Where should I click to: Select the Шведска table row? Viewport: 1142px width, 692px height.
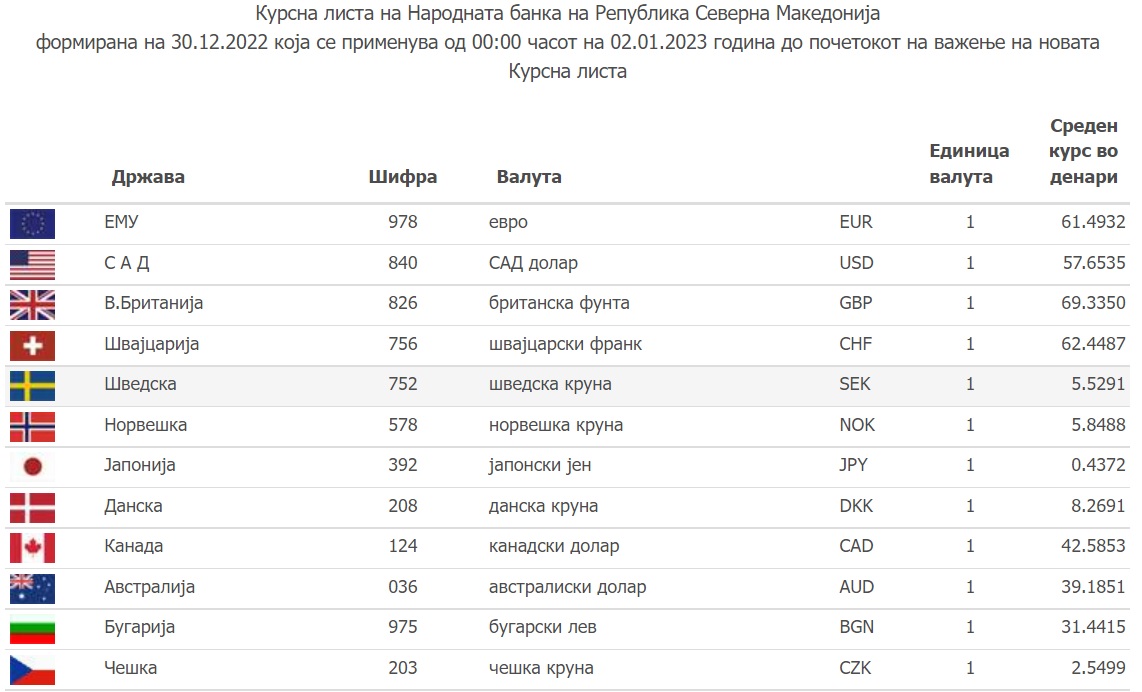tap(567, 386)
